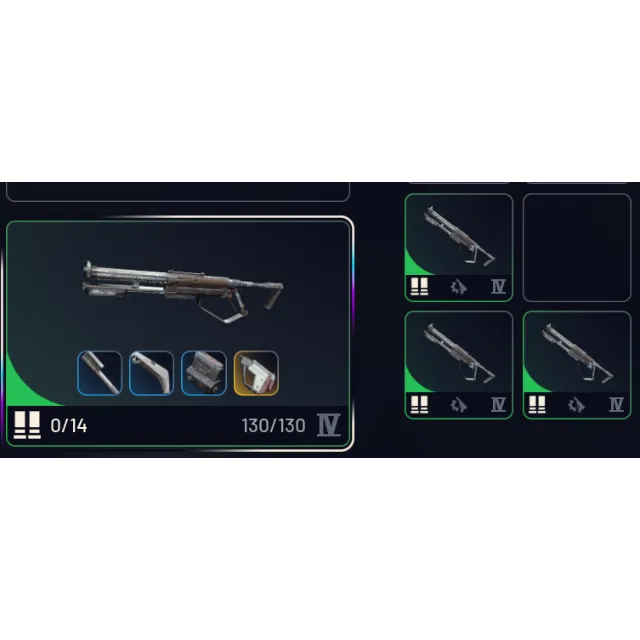
Task: Select the bottom-left shotgun thumbnail
Action: 459,365
